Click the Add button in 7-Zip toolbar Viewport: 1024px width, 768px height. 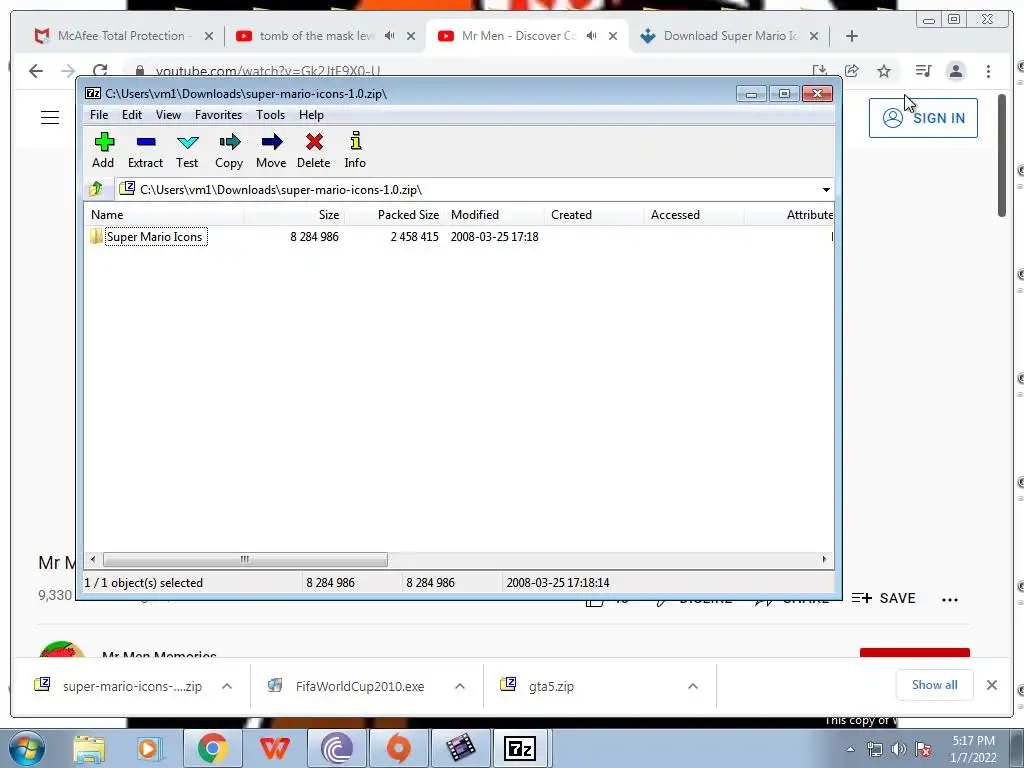click(103, 150)
